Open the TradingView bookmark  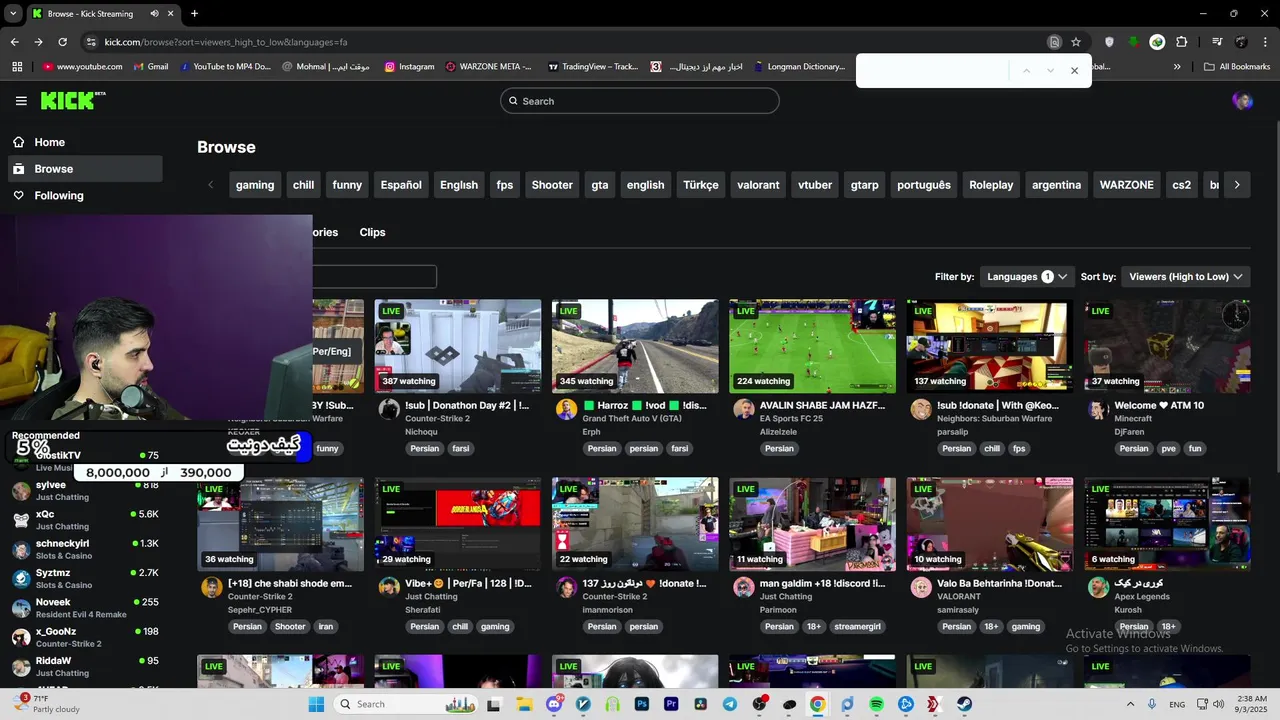click(593, 67)
